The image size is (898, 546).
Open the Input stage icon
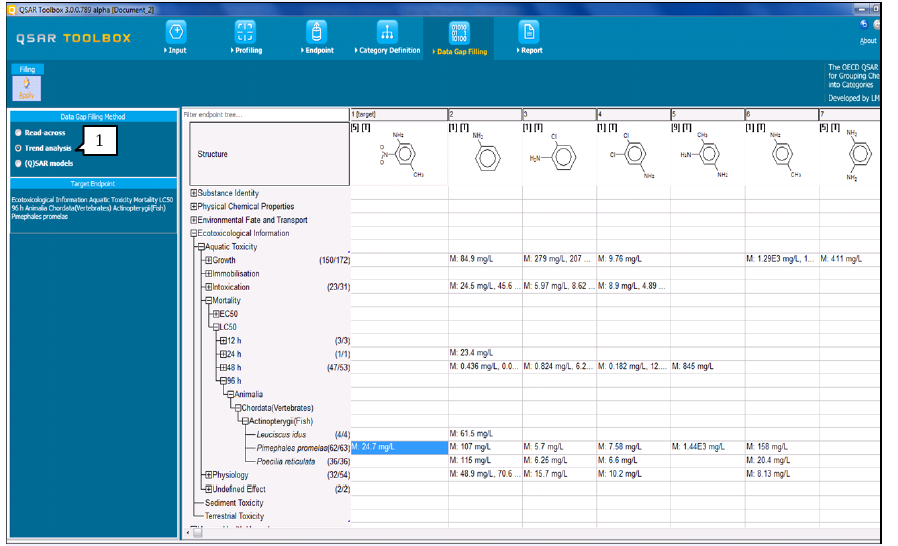[176, 32]
